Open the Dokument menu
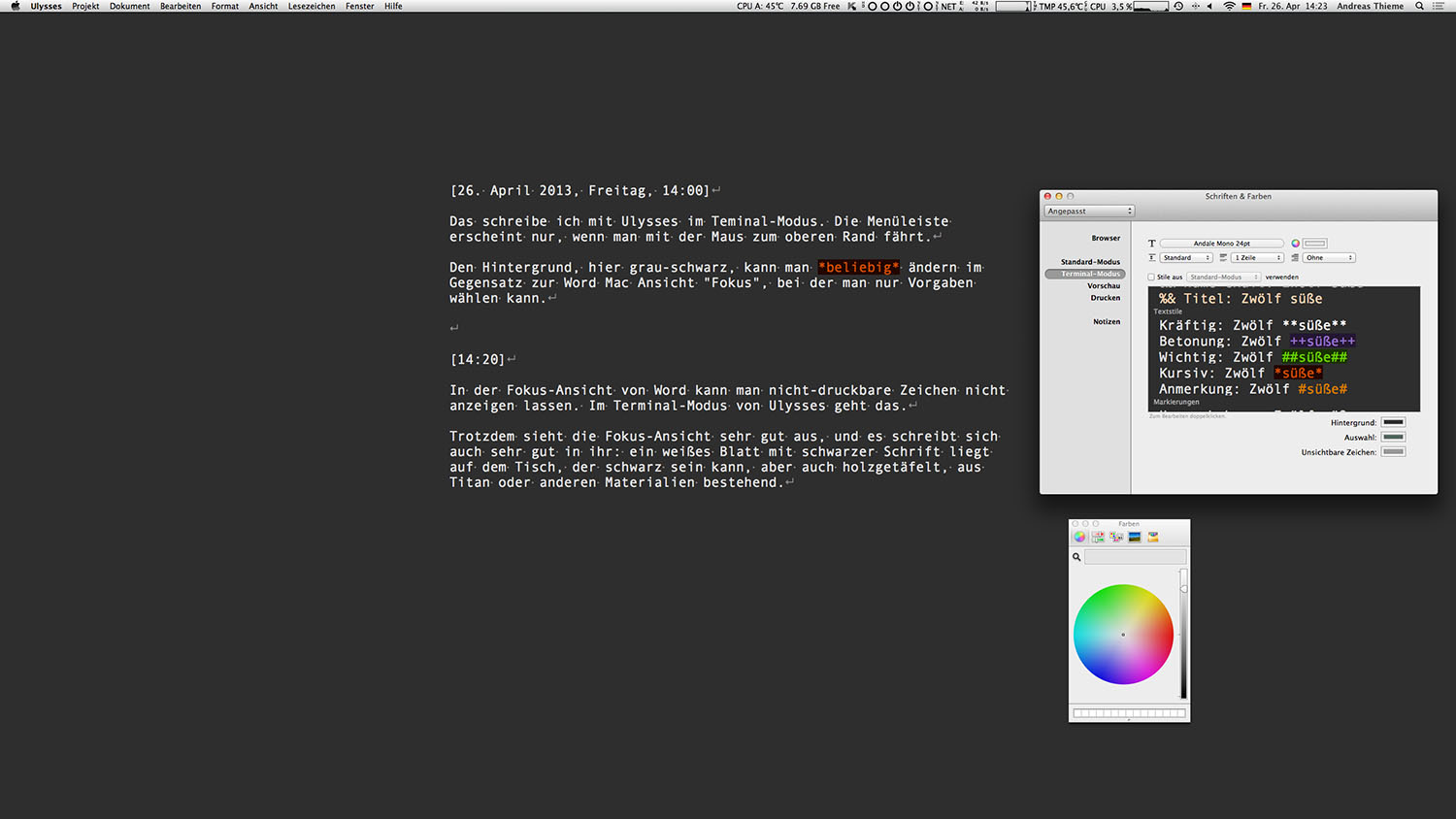The height and width of the screenshot is (819, 1456). pos(129,6)
